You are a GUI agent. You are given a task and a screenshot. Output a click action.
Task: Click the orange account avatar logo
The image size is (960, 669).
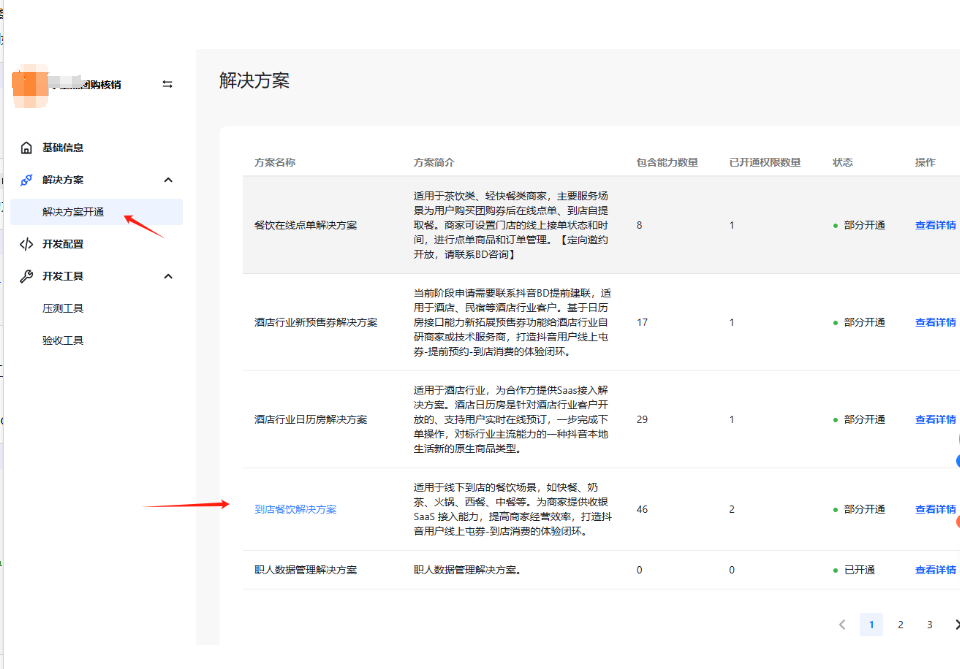(30, 87)
